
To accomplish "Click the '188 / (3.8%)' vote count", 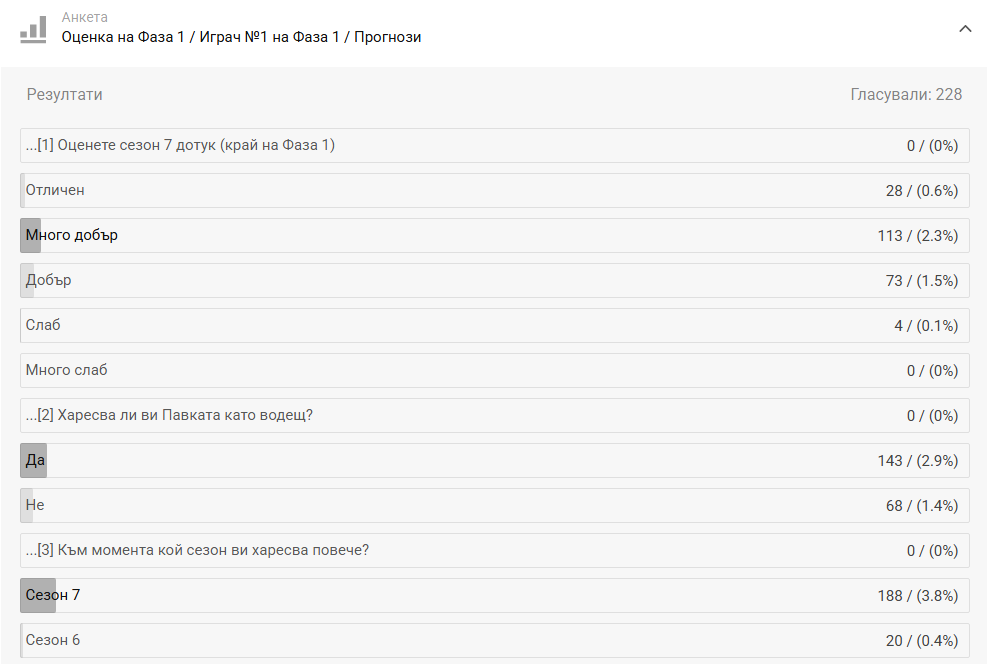I will coord(918,595).
